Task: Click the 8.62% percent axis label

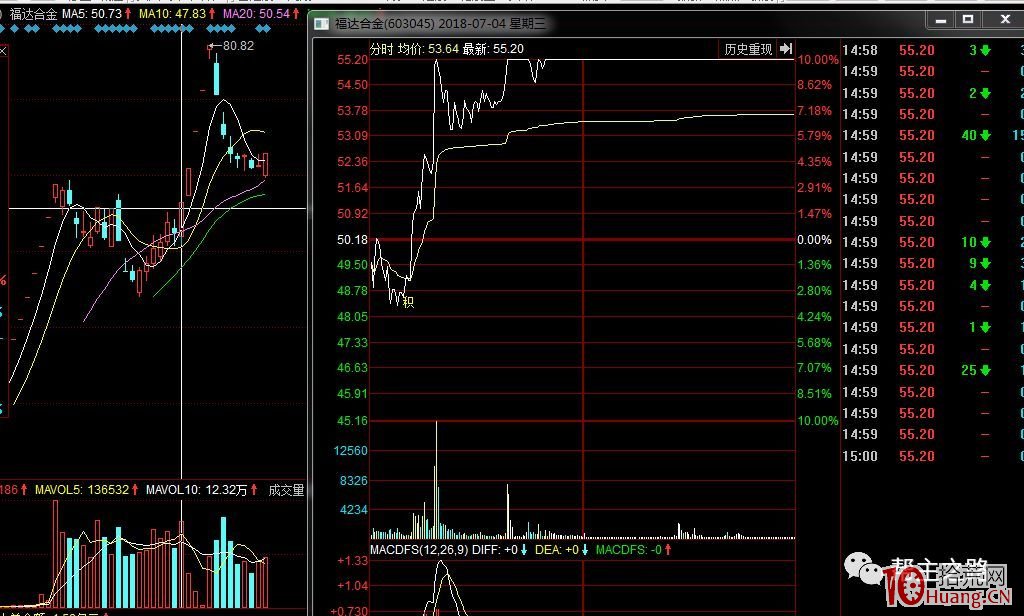Action: (x=814, y=85)
